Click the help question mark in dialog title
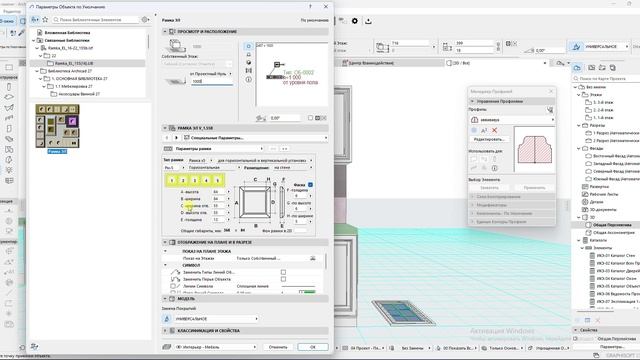 (x=310, y=7)
